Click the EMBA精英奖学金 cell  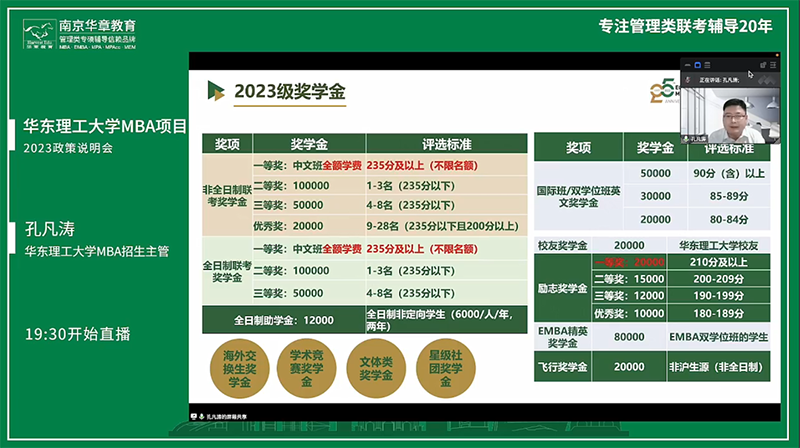[563, 337]
